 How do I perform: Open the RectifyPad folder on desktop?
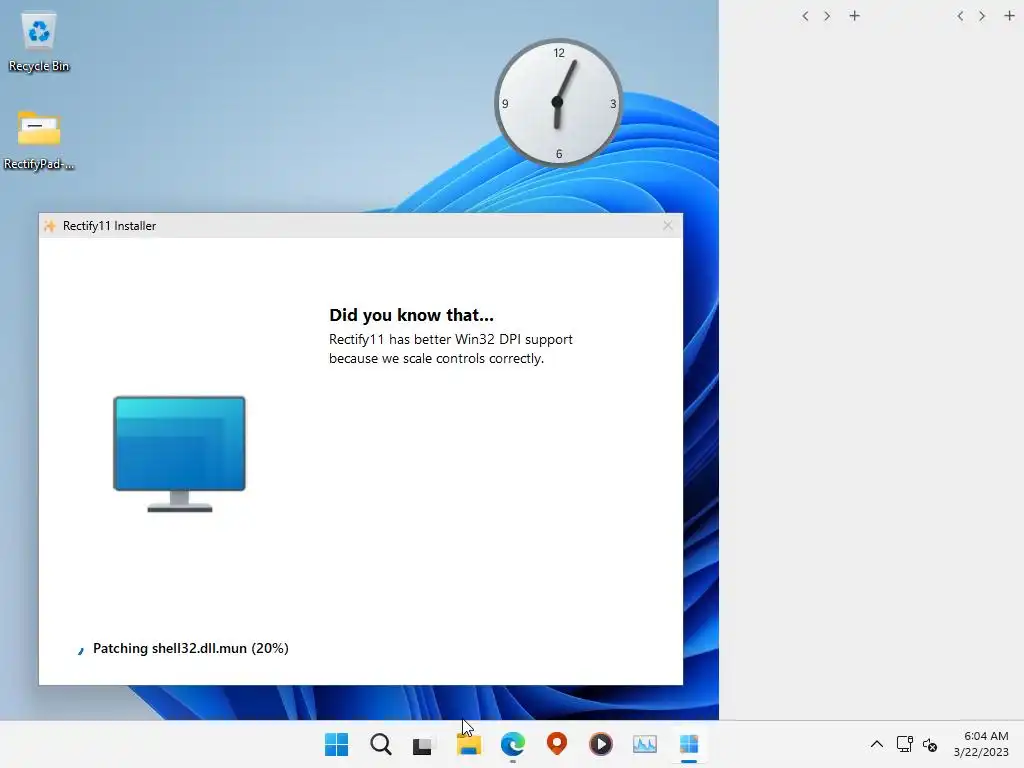pos(39,140)
